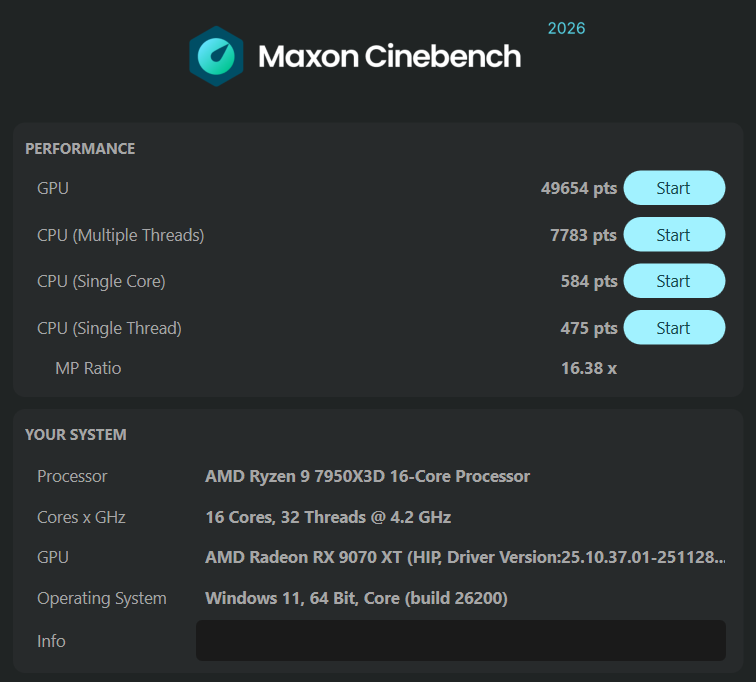Image resolution: width=756 pixels, height=682 pixels.
Task: Click the PERFORMANCE section heading
Action: click(80, 148)
